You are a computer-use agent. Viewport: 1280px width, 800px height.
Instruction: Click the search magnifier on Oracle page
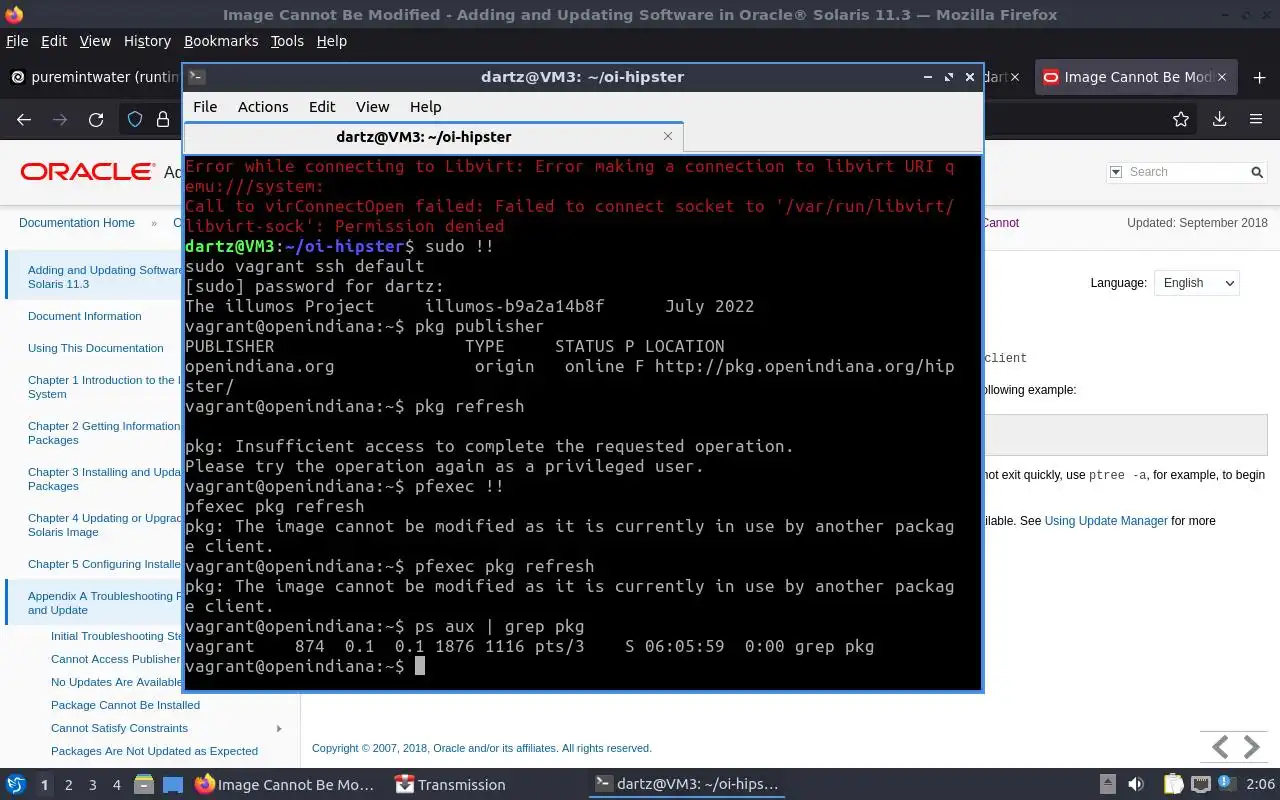click(1257, 172)
